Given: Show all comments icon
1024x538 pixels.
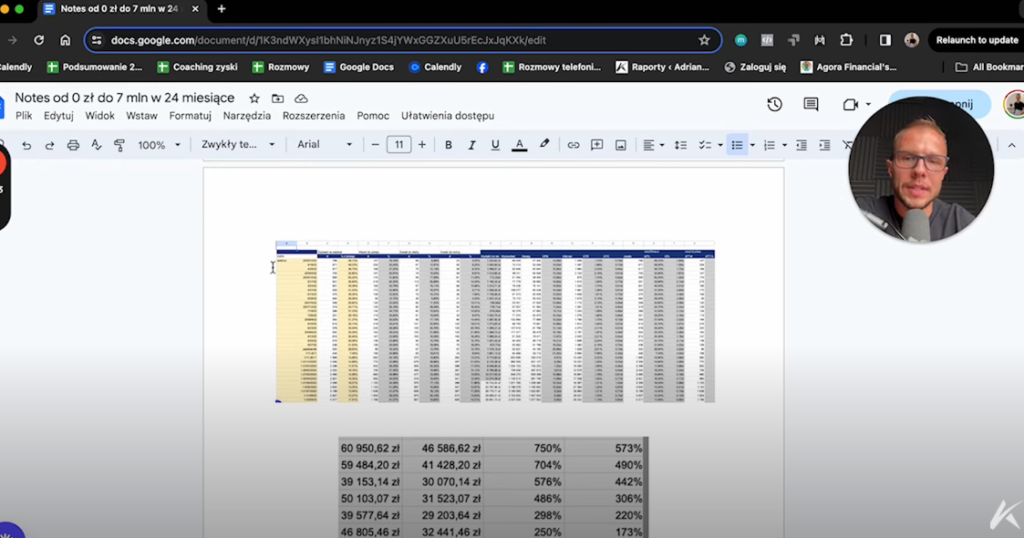Looking at the screenshot, I should pos(810,104).
